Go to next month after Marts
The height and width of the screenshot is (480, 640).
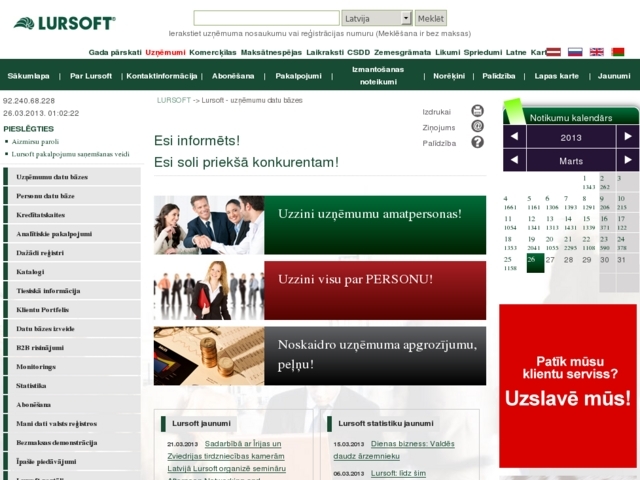coord(627,160)
